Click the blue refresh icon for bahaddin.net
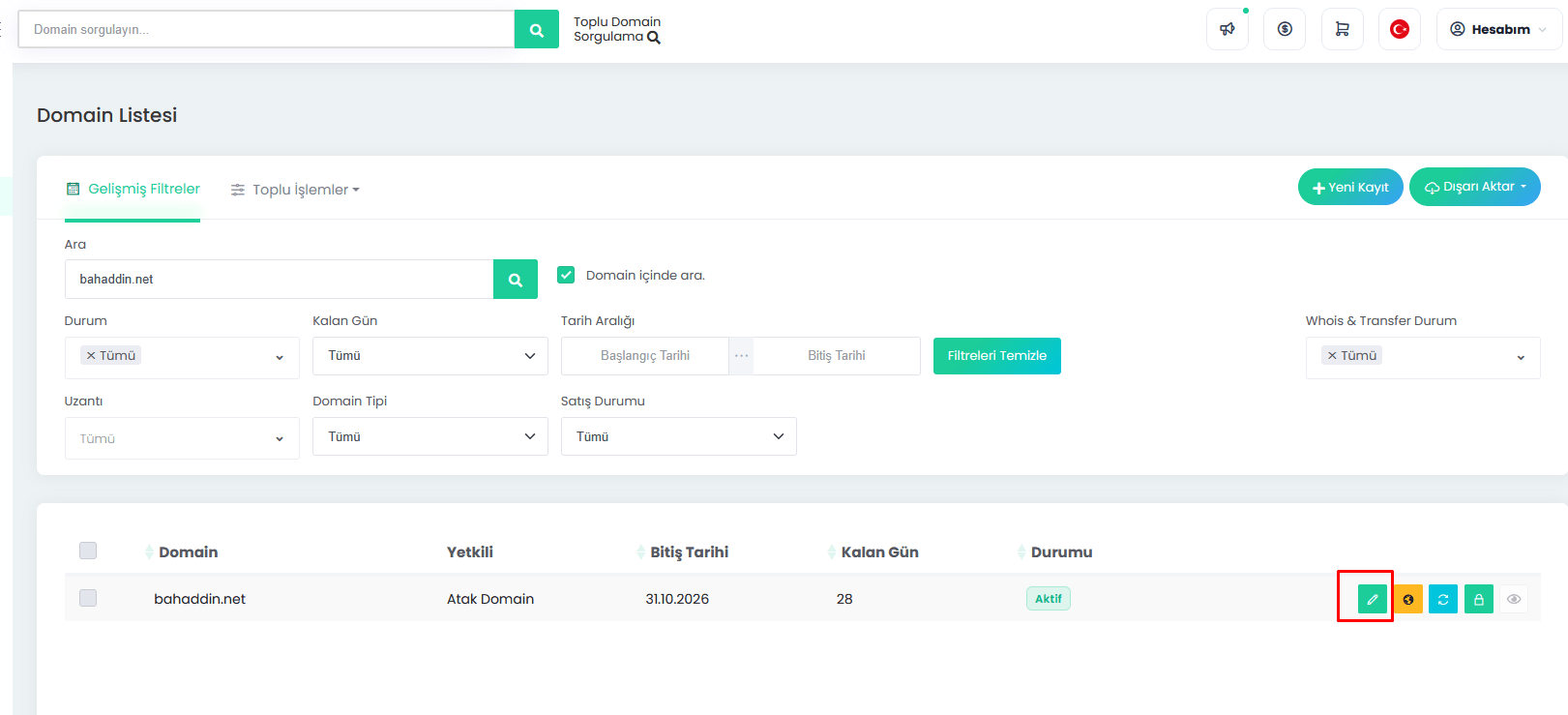The width and height of the screenshot is (1568, 715). [1443, 599]
